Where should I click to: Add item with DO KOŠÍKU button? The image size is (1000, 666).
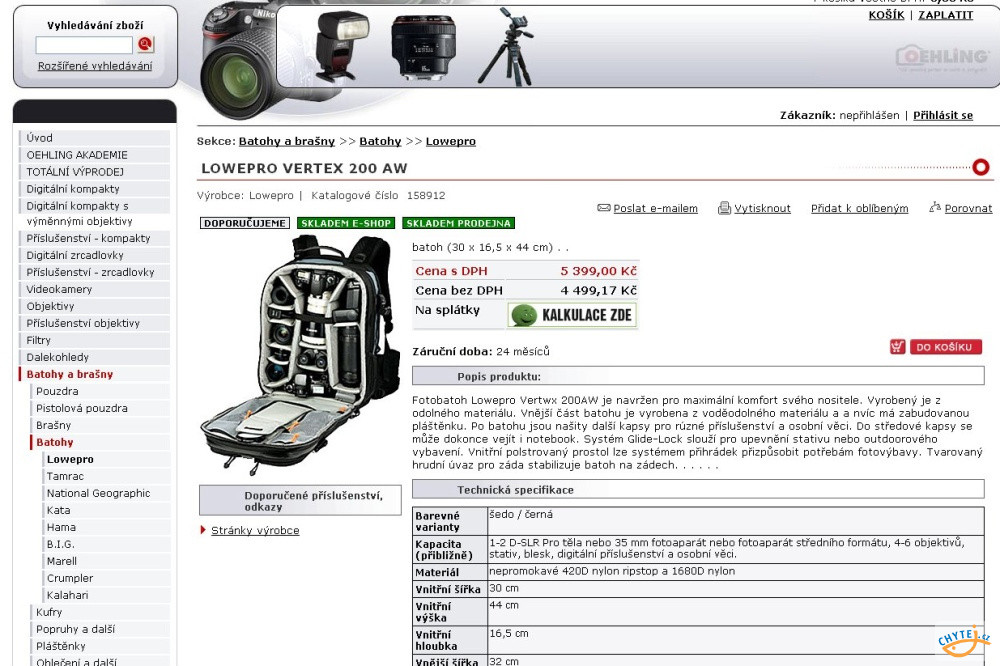click(945, 347)
